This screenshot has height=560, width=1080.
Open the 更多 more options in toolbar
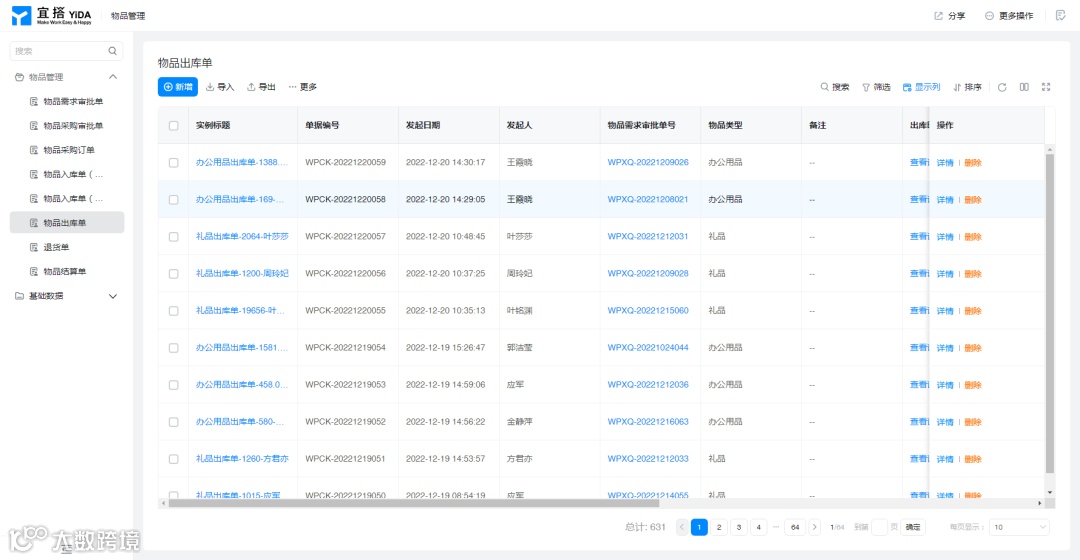(303, 87)
